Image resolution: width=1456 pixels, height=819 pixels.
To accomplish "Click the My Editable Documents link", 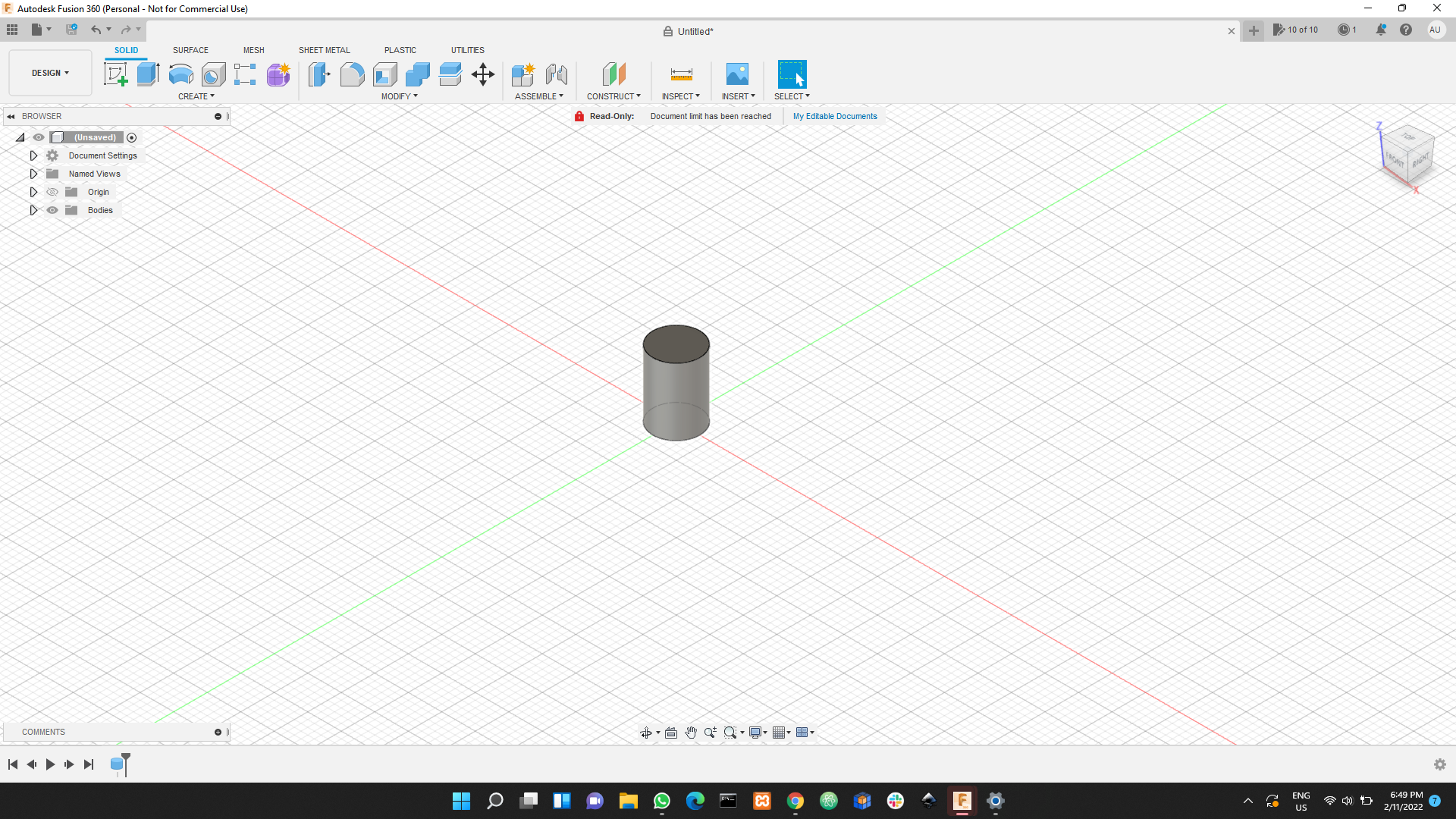I will pos(835,116).
